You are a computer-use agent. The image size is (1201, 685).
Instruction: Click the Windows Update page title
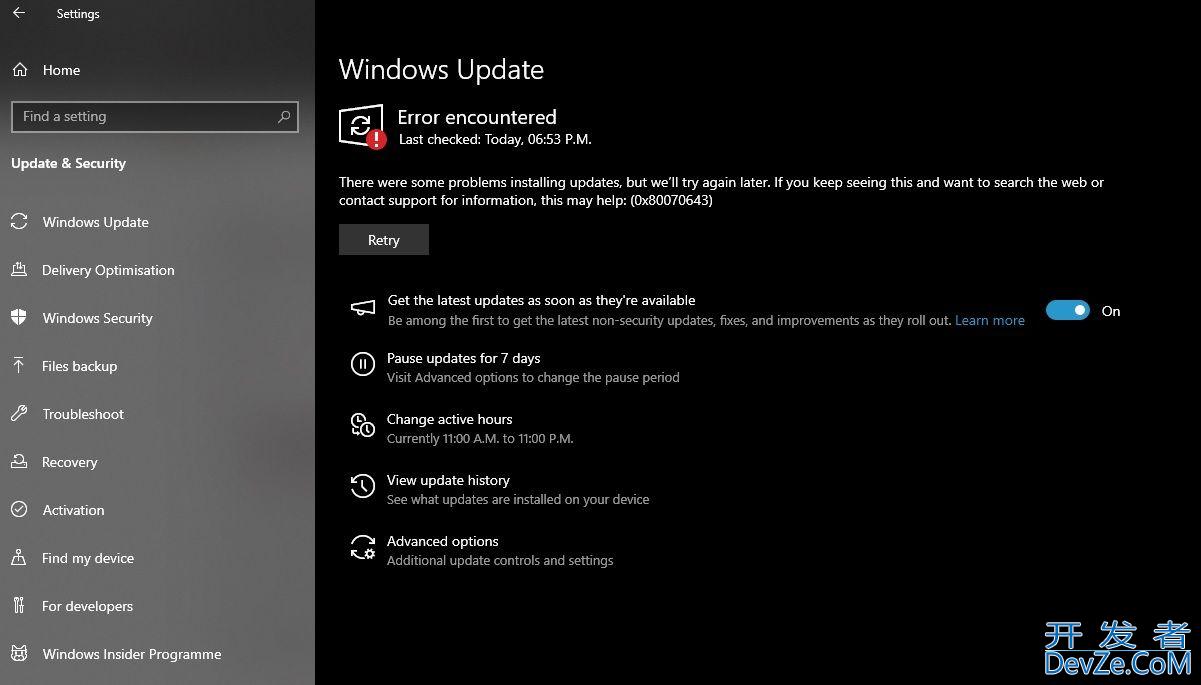pos(441,70)
